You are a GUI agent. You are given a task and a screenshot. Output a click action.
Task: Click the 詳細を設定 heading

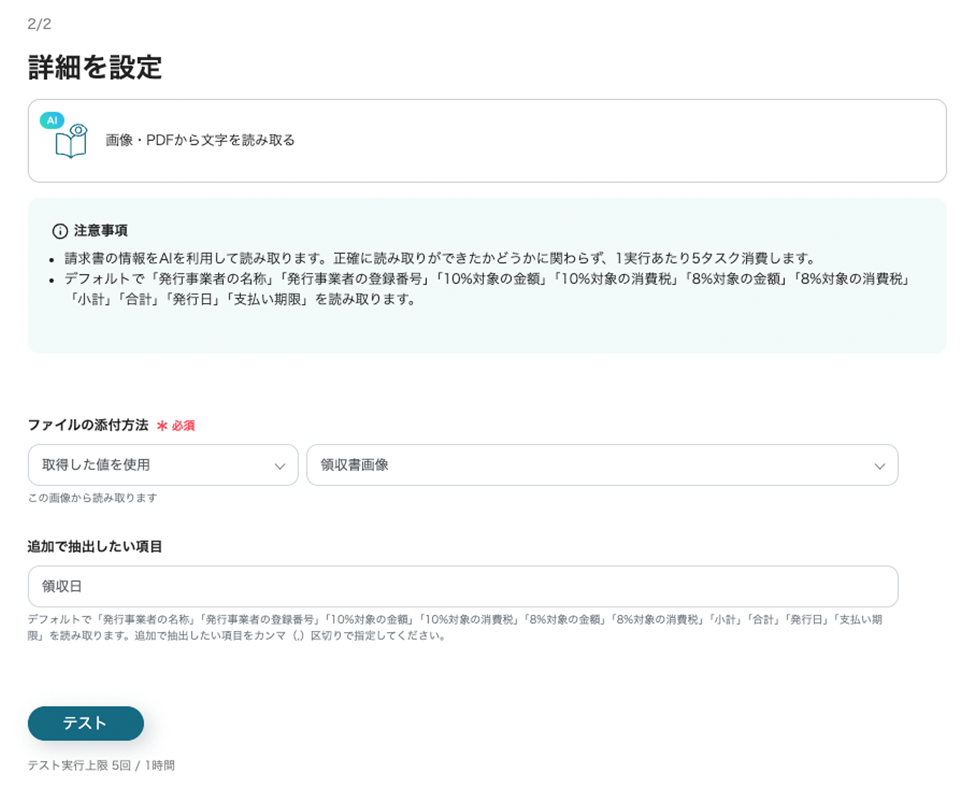click(95, 68)
